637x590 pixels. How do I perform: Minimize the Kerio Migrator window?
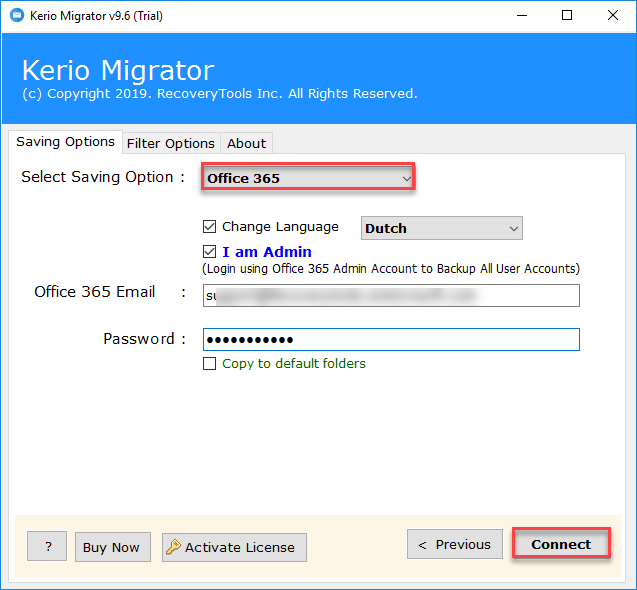click(522, 15)
